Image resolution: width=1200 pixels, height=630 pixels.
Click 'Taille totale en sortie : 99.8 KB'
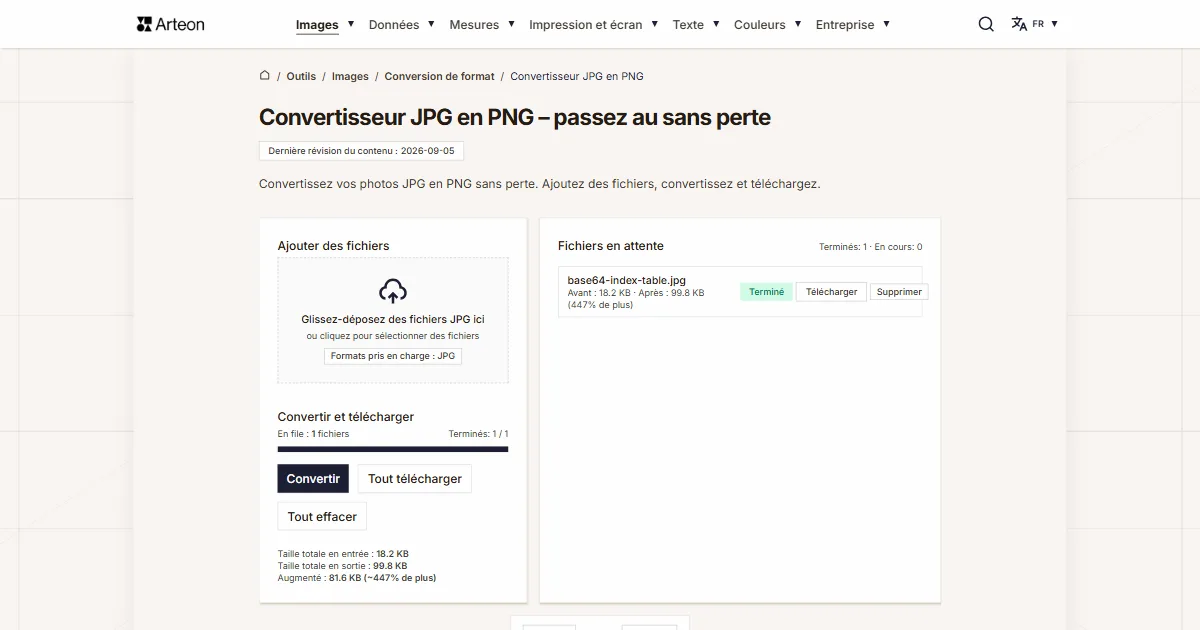(342, 566)
